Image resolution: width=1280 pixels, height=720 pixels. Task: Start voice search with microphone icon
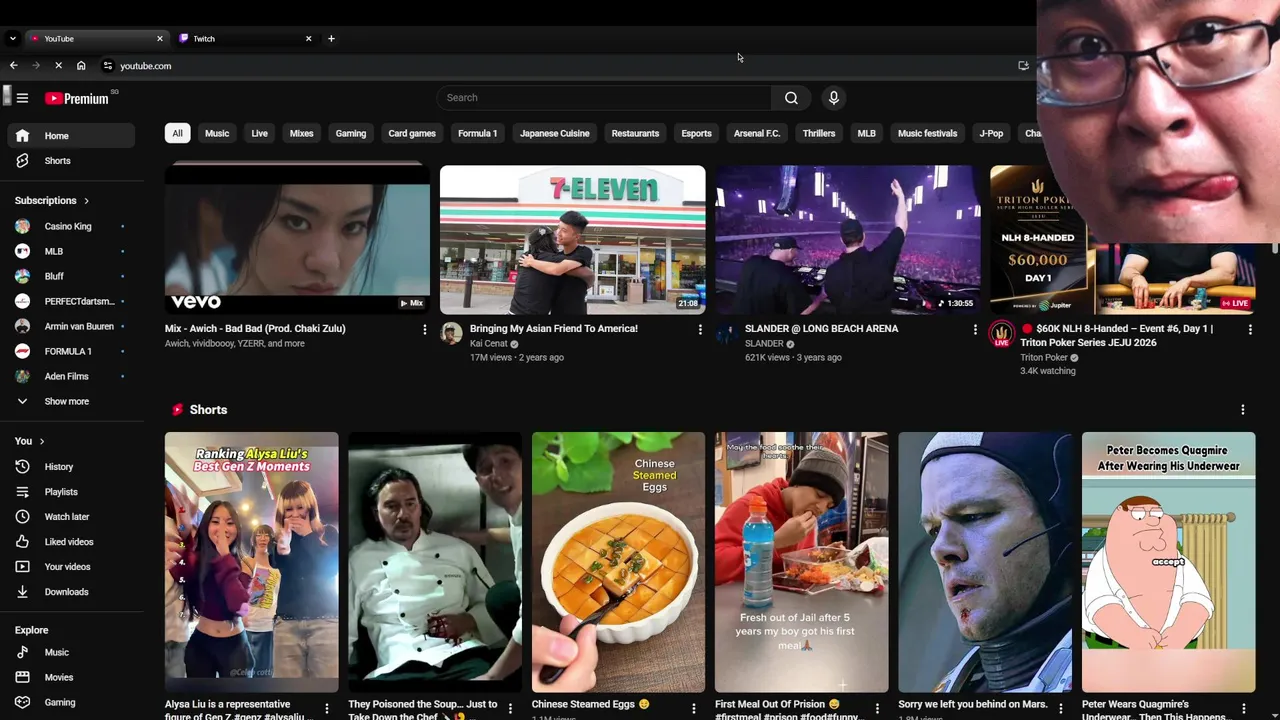833,98
